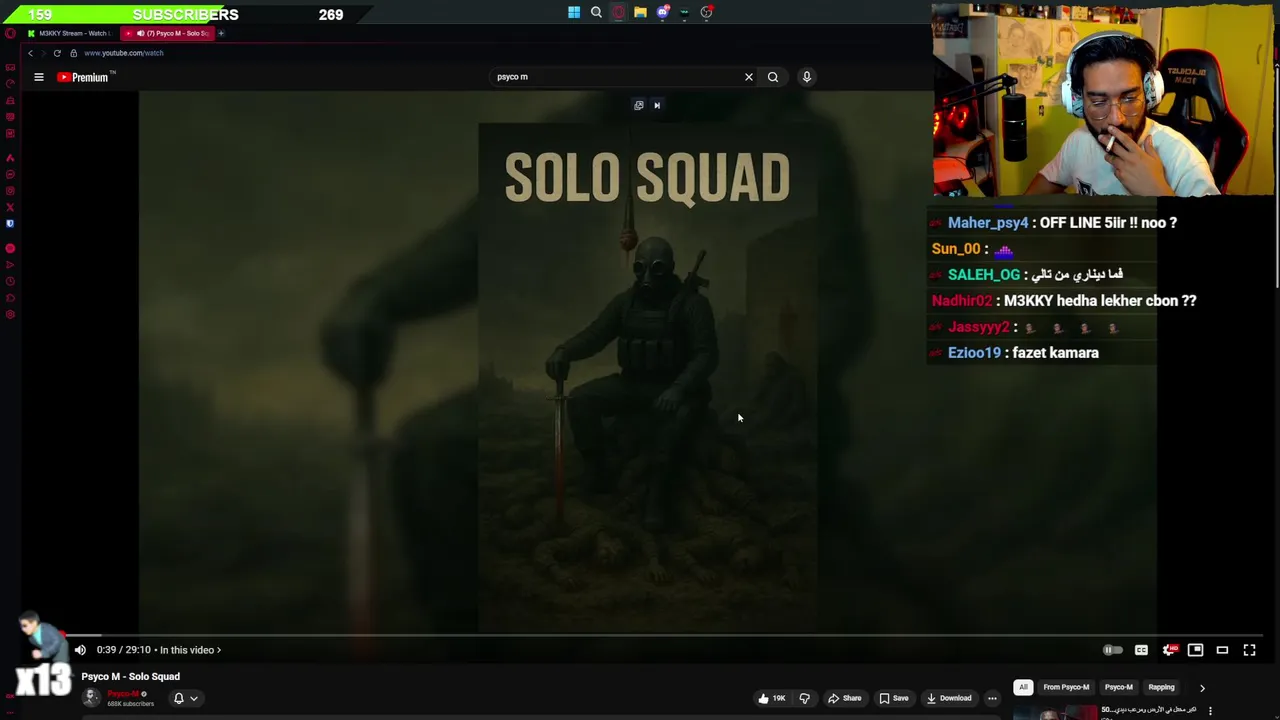Open X (Twitter) in Opera sidebar
This screenshot has height=720, width=1280.
point(10,207)
